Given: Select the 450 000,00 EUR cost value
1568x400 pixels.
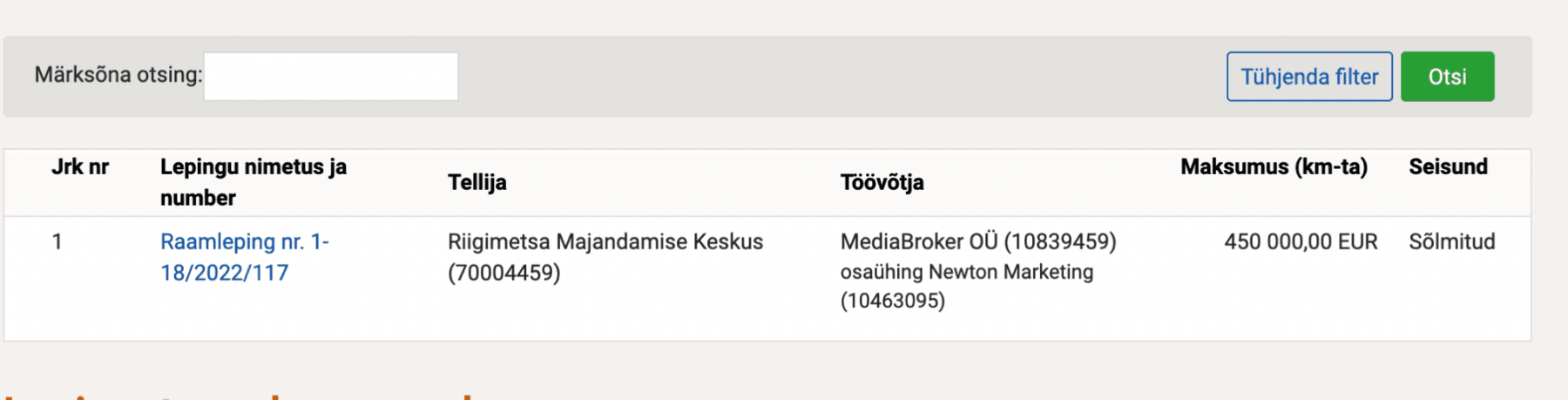Looking at the screenshot, I should [1301, 241].
